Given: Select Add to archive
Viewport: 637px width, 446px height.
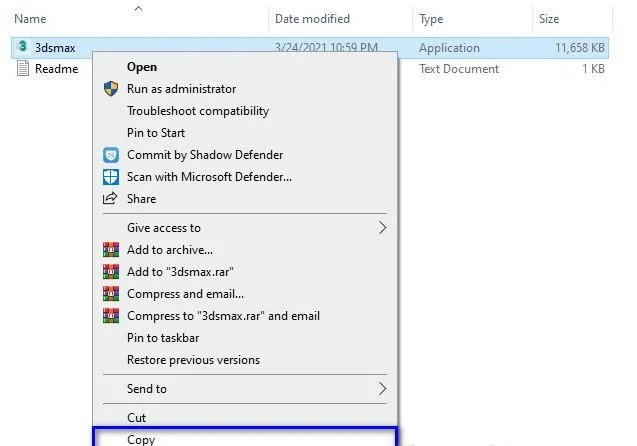Looking at the screenshot, I should [245, 250].
